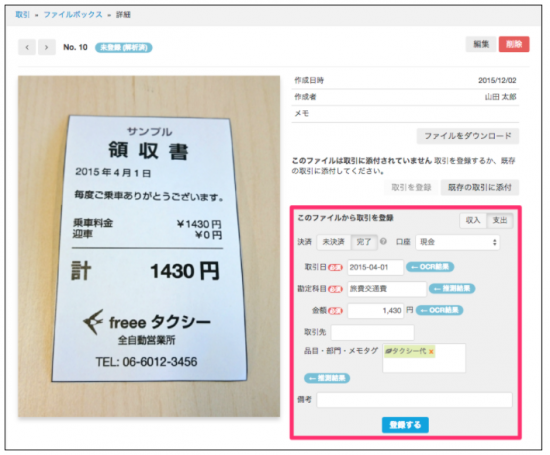550x455 pixels.
Task: Click the help question mark beside 完了
Action: point(383,241)
